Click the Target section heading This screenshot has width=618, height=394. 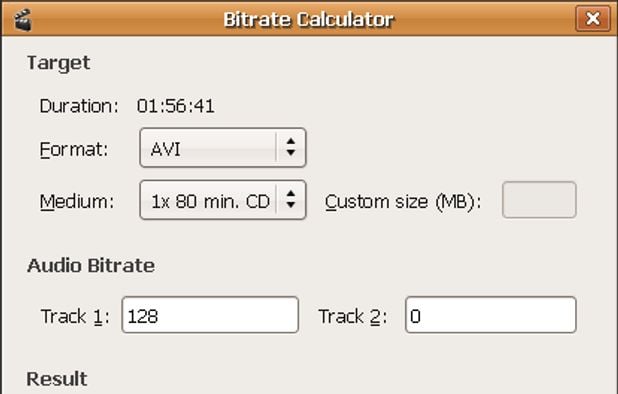[x=58, y=63]
